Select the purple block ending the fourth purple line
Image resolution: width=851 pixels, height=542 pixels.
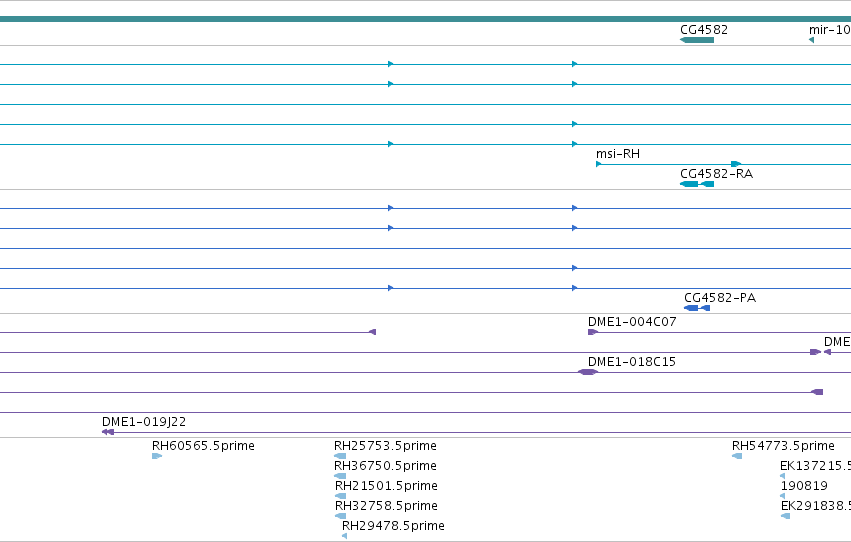(817, 392)
